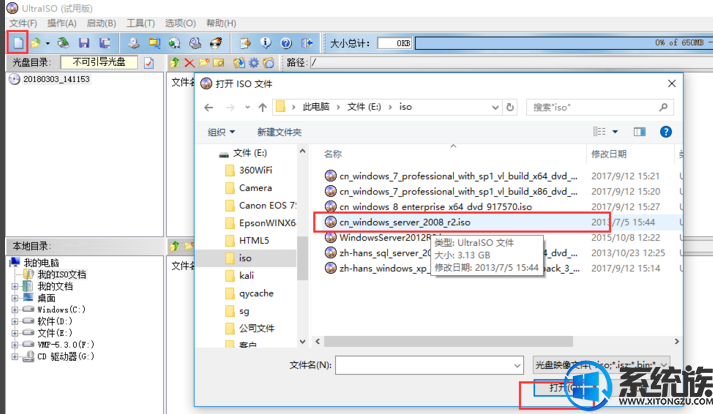Click the 路径 path input field

(511, 63)
